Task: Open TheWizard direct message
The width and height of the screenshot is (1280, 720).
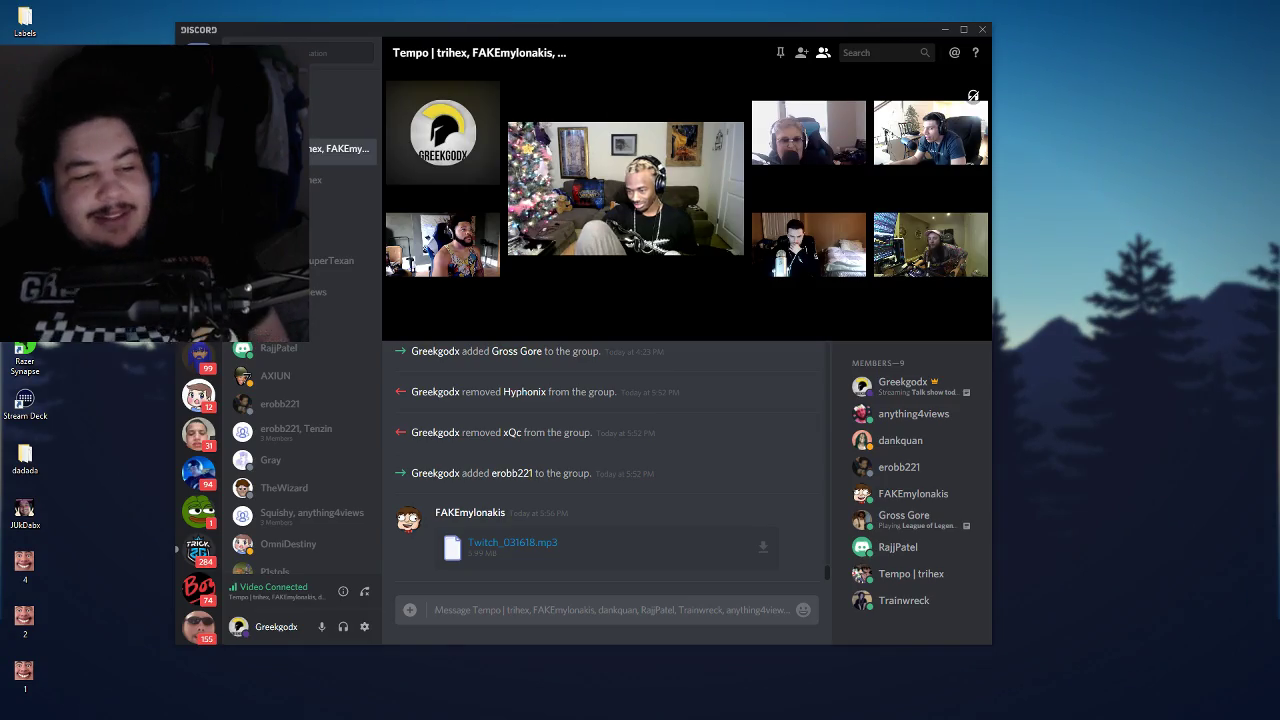Action: pyautogui.click(x=300, y=488)
